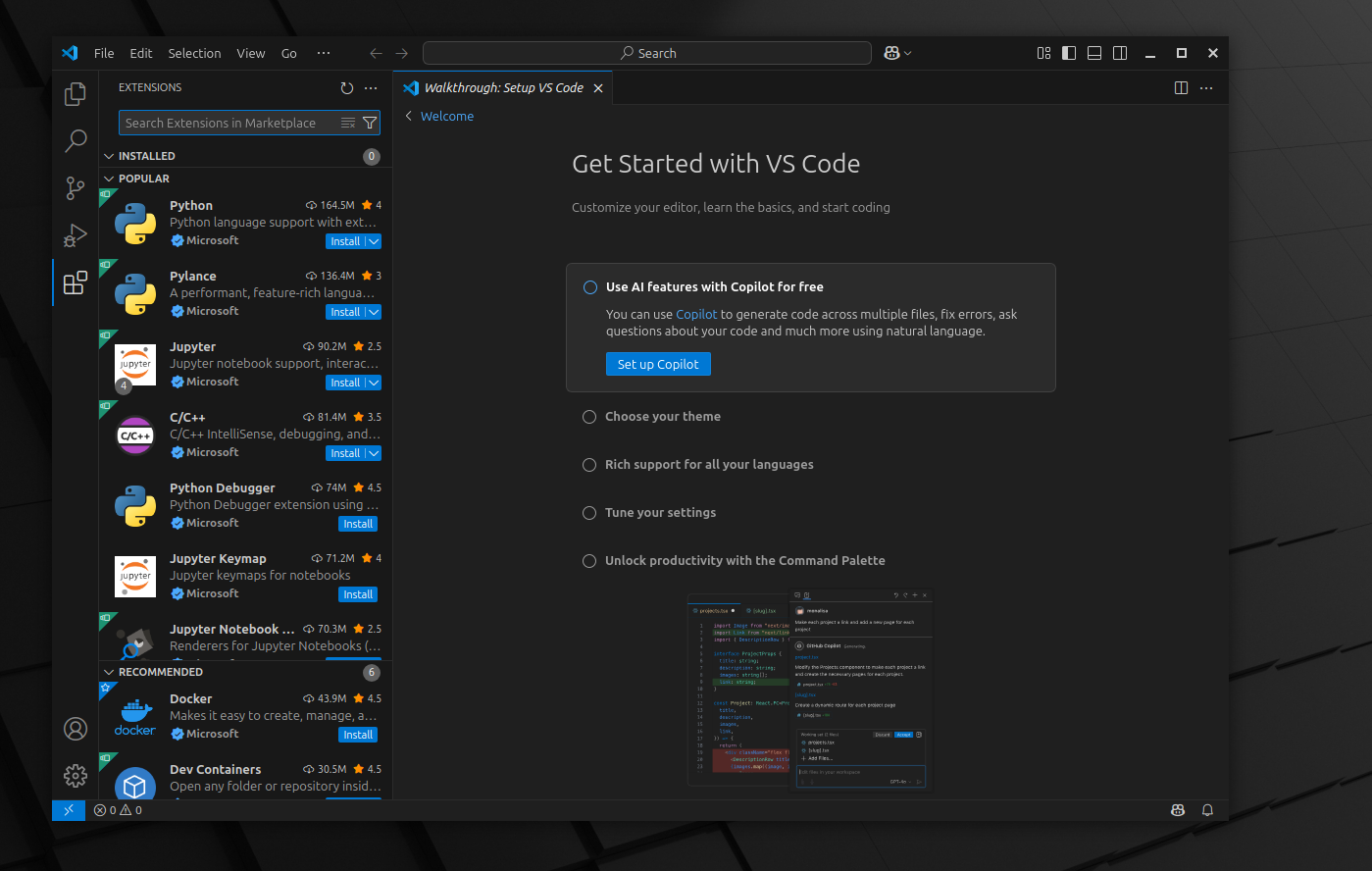Collapse the INSTALLED section

(110, 156)
